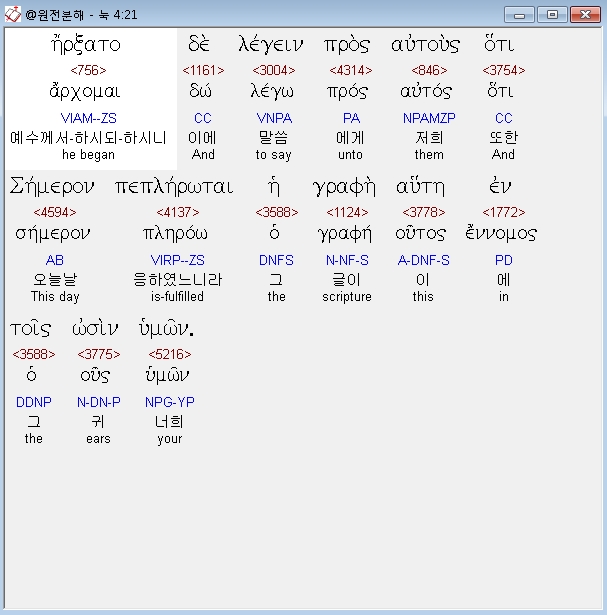Viewport: 607px width, 615px height.
Task: Click Strong's number <1124>
Action: [347, 212]
